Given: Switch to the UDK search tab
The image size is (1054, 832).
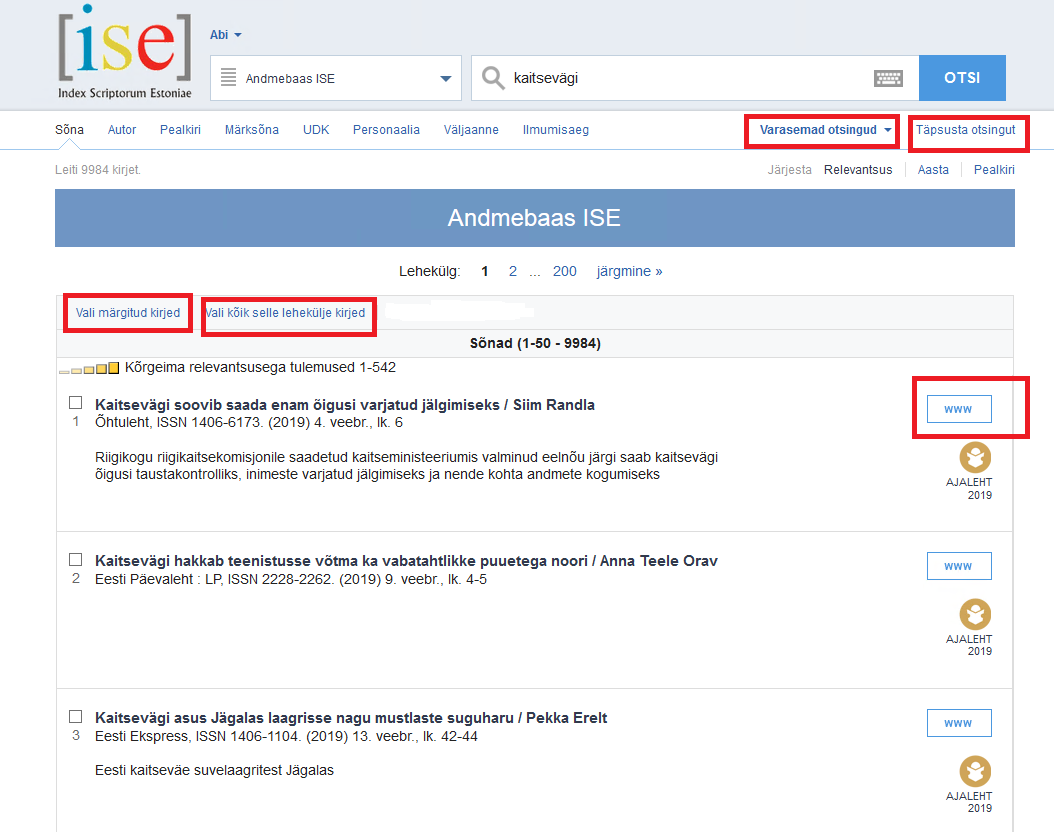Looking at the screenshot, I should coord(316,130).
